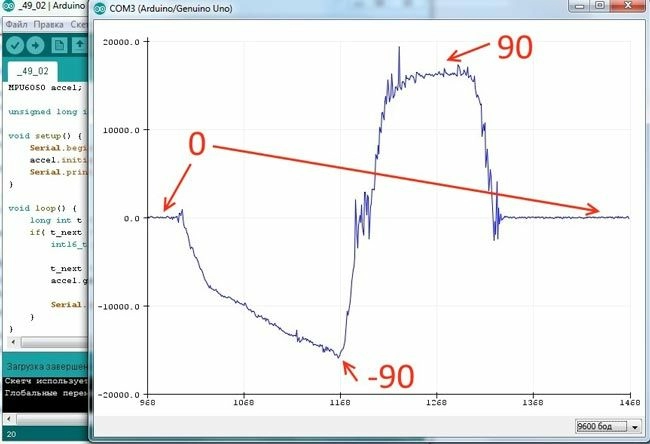Click the Upload arrow icon

pyautogui.click(x=35, y=45)
